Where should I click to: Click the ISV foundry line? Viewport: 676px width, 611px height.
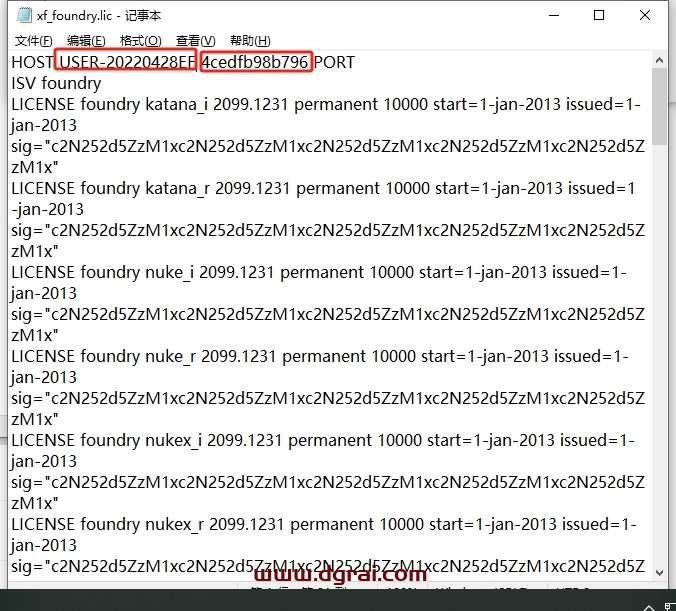[56, 83]
